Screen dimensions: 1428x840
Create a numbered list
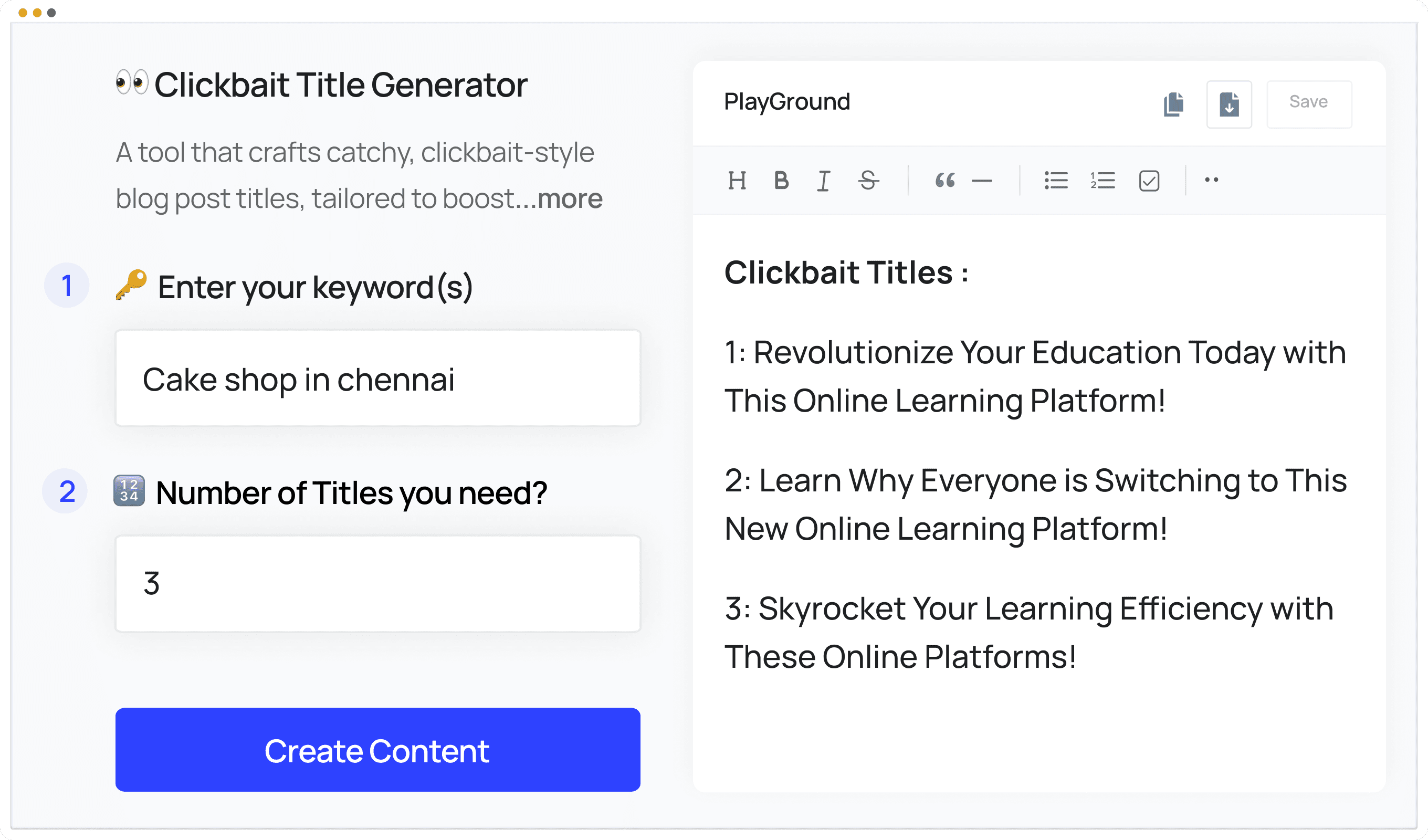(x=1101, y=180)
